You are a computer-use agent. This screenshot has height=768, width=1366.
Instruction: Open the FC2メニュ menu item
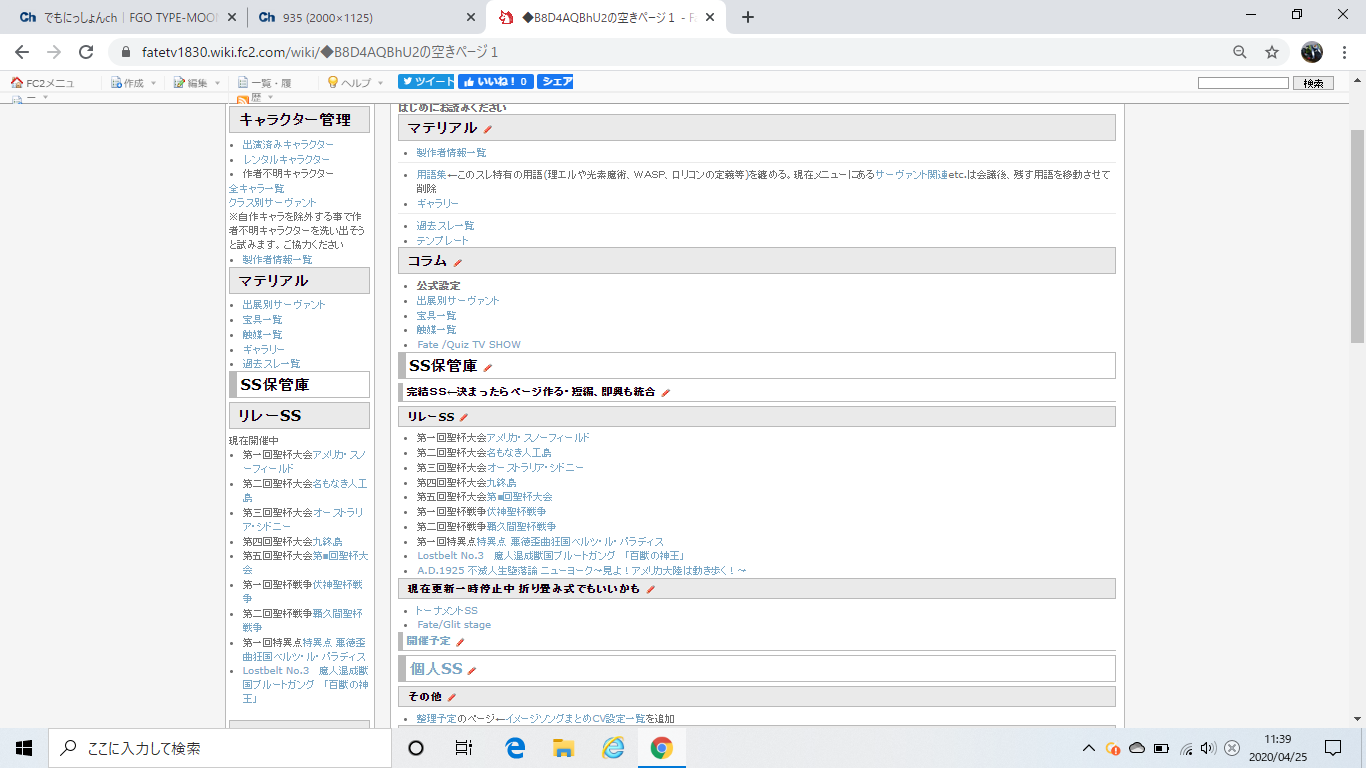tap(43, 83)
